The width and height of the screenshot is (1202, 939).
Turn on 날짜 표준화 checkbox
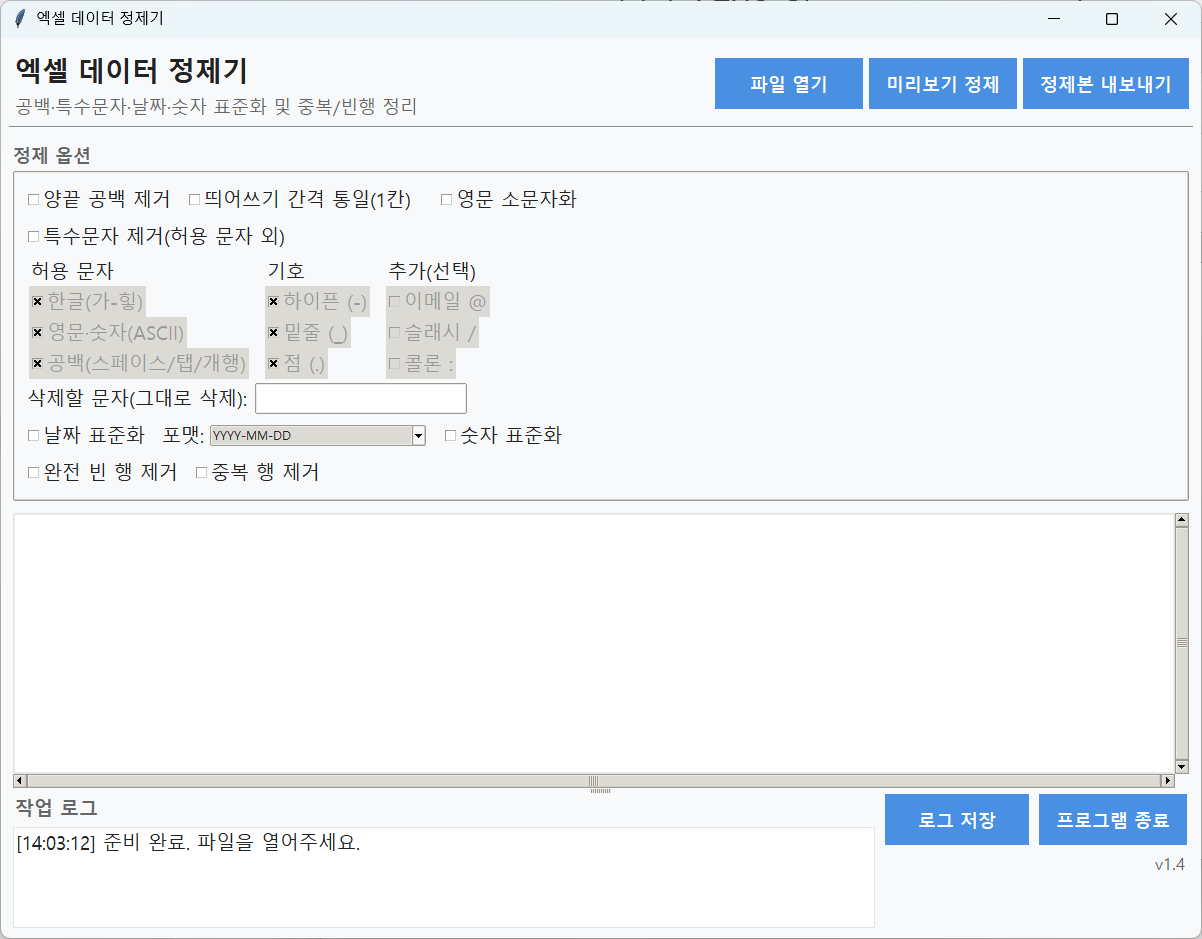point(34,436)
